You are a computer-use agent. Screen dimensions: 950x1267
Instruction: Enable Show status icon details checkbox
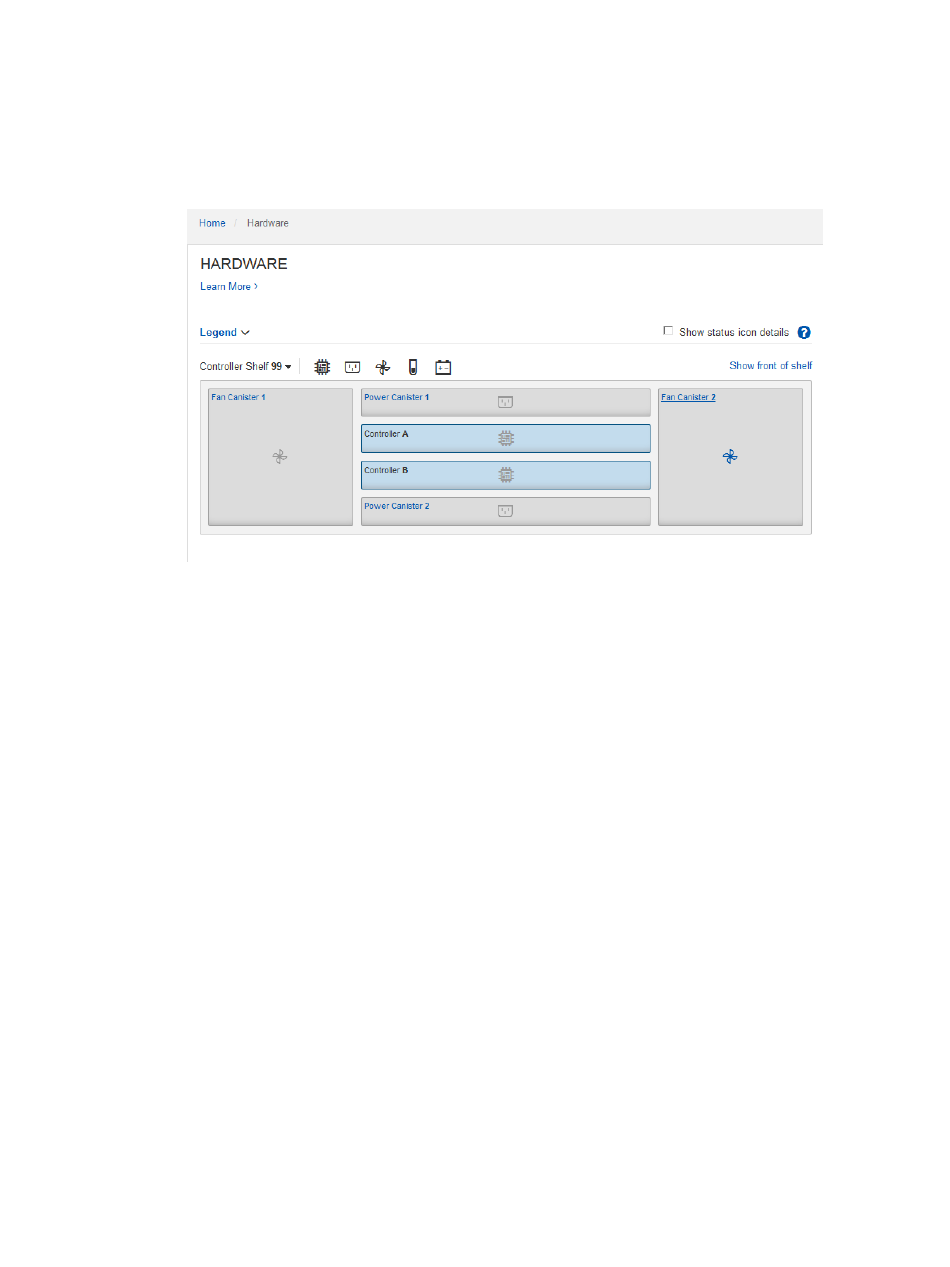click(x=669, y=331)
